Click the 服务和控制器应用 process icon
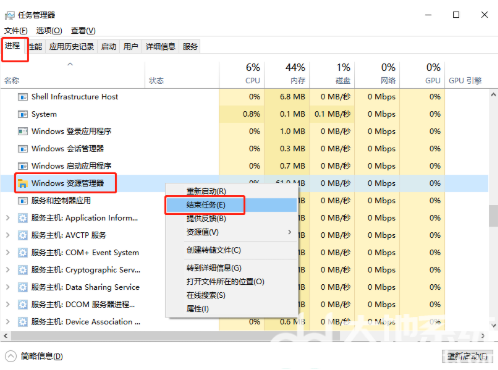Viewport: 498px width, 370px height. tap(22, 201)
